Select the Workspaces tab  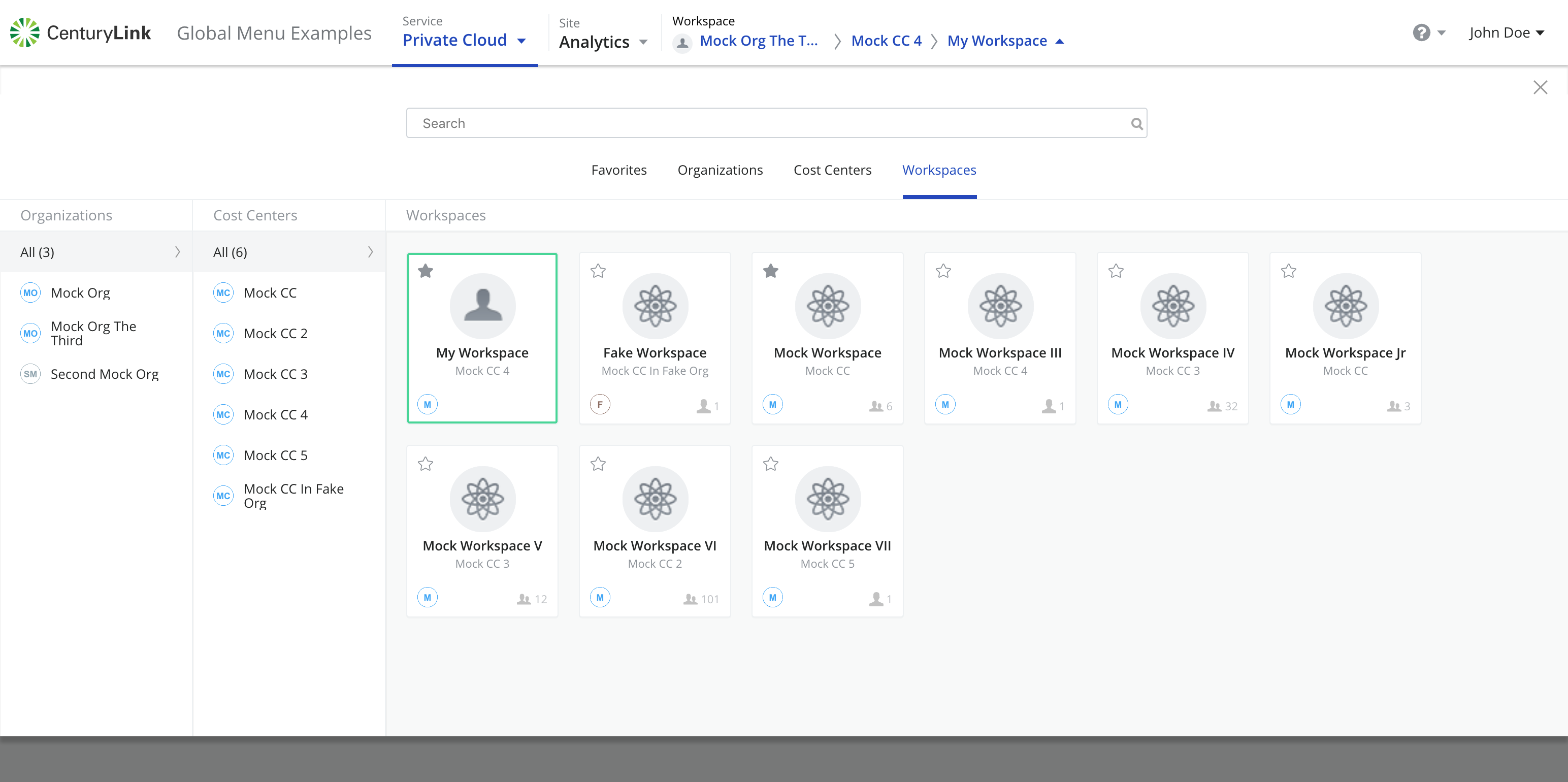coord(939,171)
